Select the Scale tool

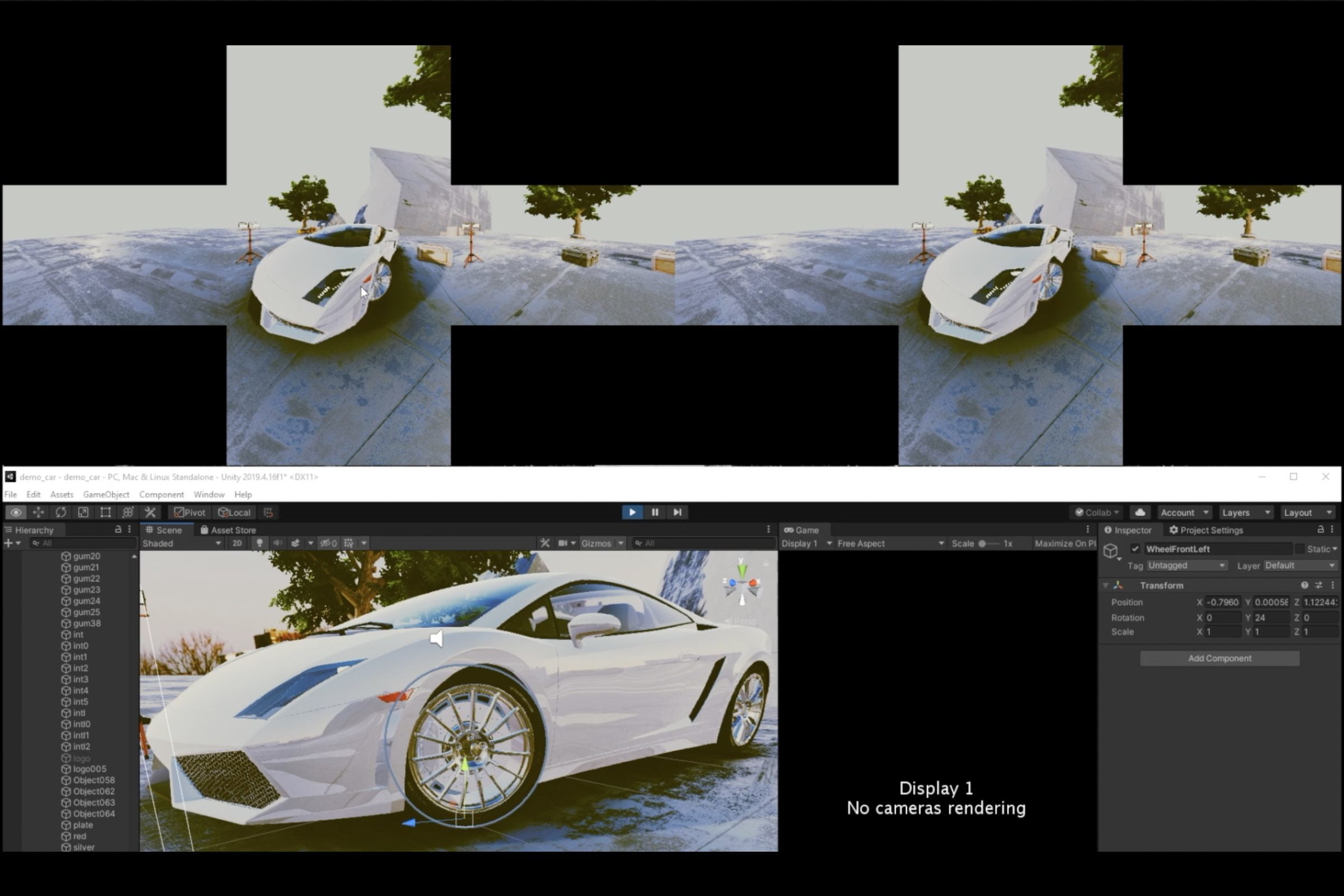point(83,512)
